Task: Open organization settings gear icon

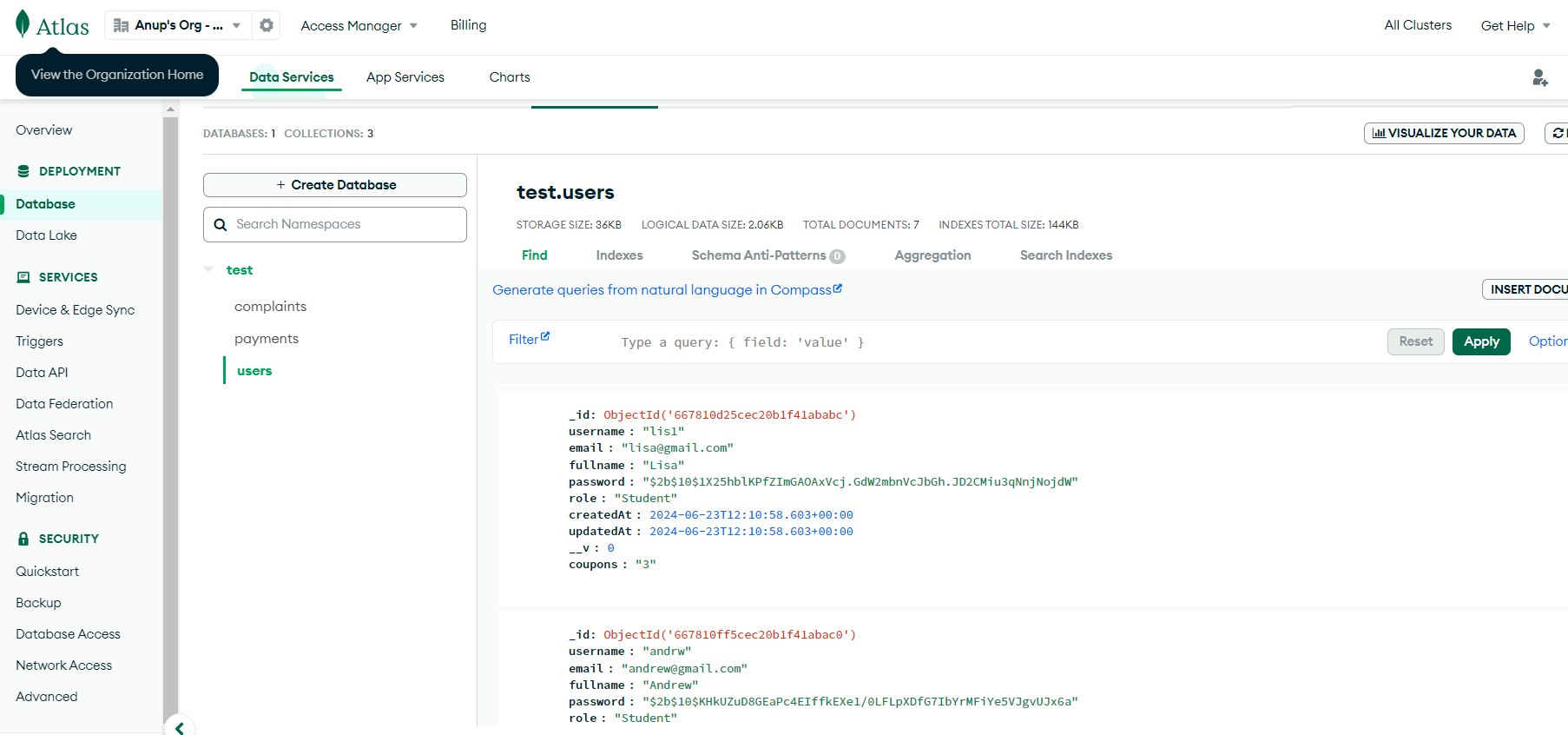Action: click(267, 25)
